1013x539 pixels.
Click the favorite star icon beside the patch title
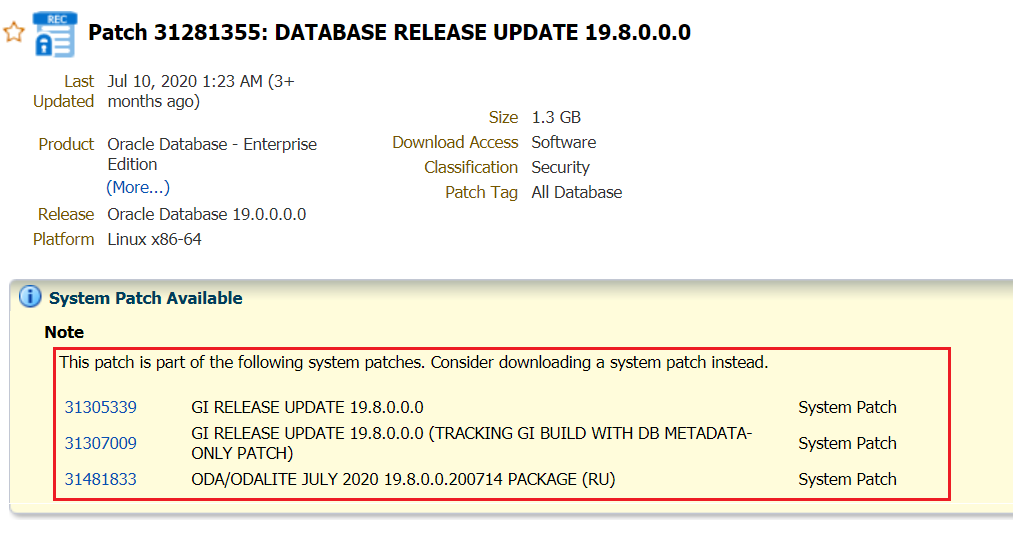pos(14,32)
